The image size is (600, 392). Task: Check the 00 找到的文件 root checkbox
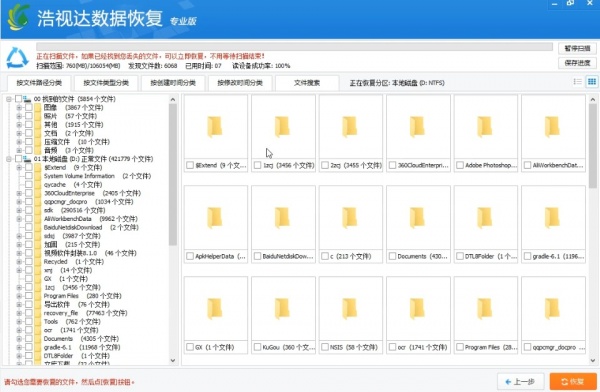click(18, 99)
